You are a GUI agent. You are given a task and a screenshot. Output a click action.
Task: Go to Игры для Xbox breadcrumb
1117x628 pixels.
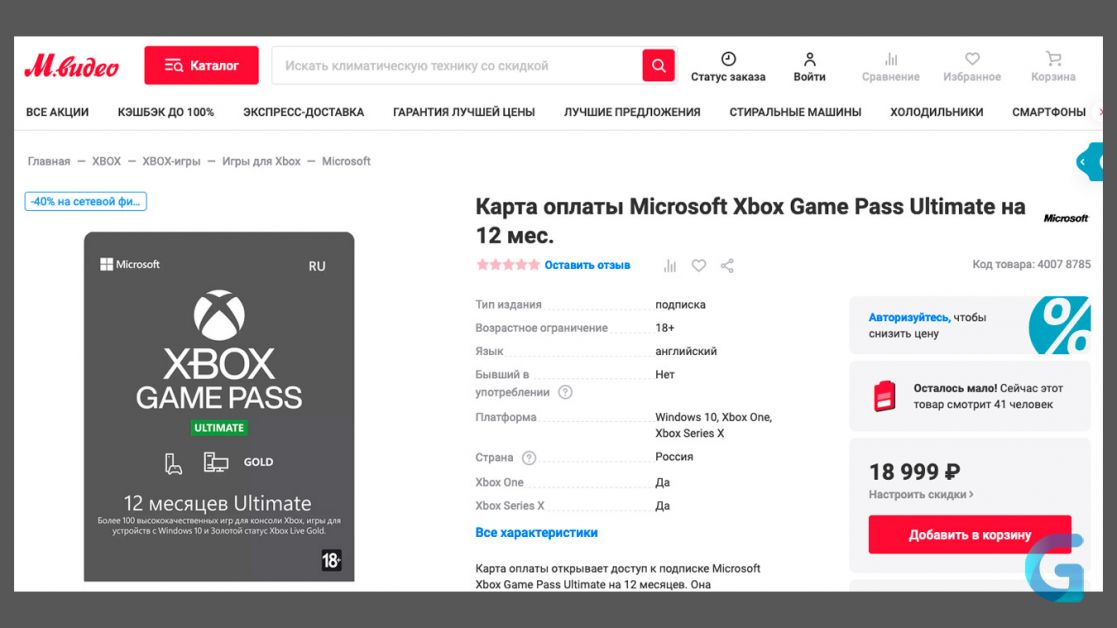pos(261,161)
